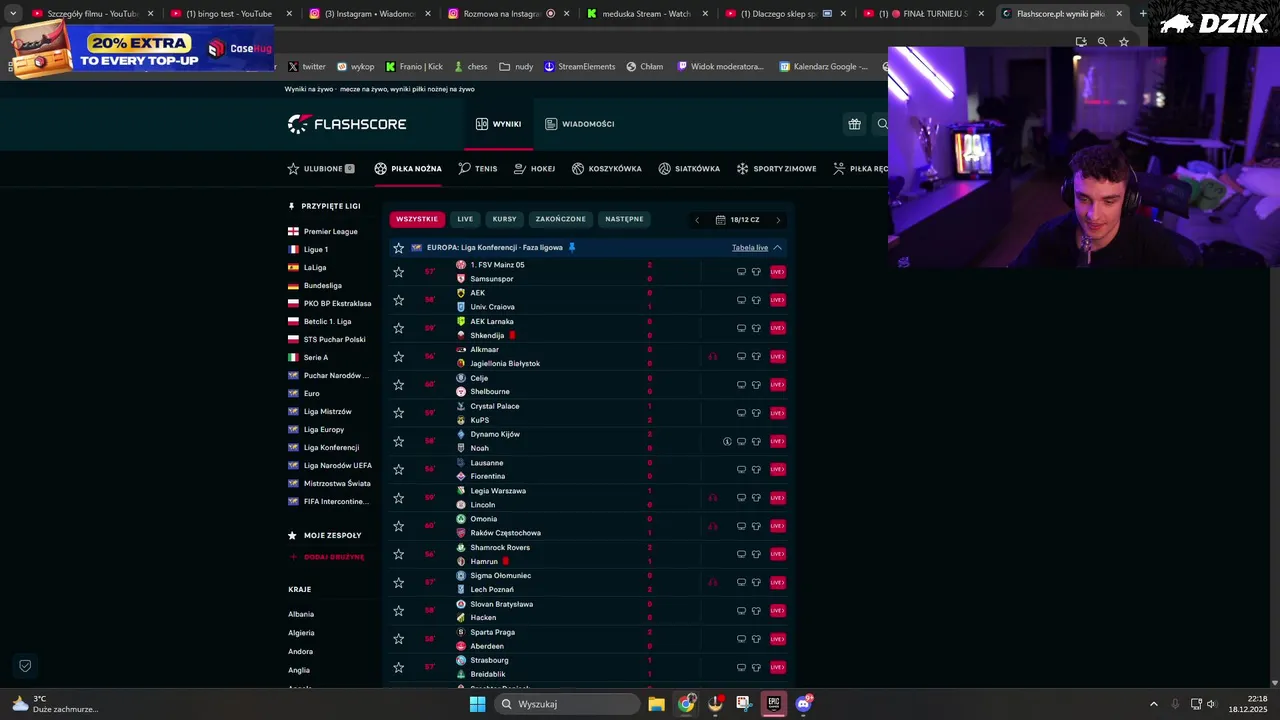Open Chrome from the taskbar
1280x720 pixels.
686,704
